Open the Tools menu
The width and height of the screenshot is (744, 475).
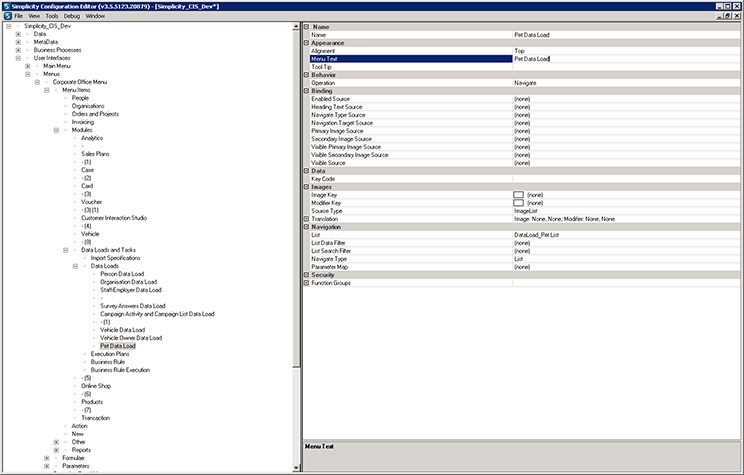click(x=52, y=16)
